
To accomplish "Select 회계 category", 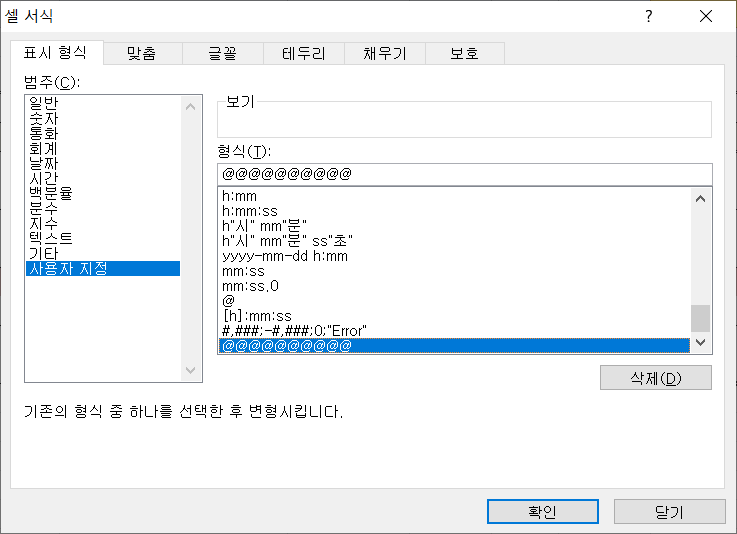I will [x=103, y=148].
